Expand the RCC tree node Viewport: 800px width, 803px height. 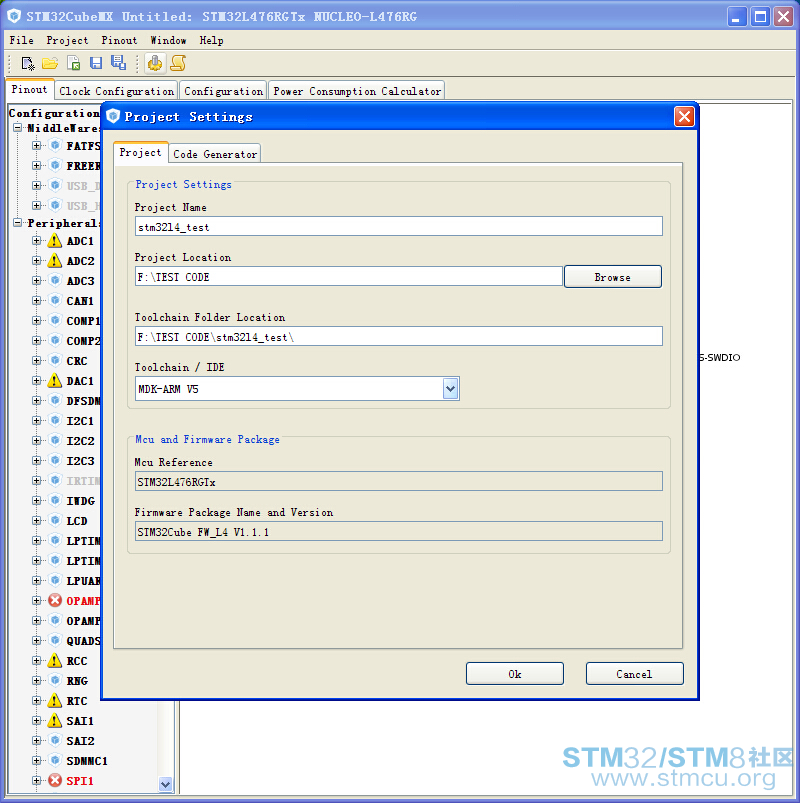tap(36, 661)
